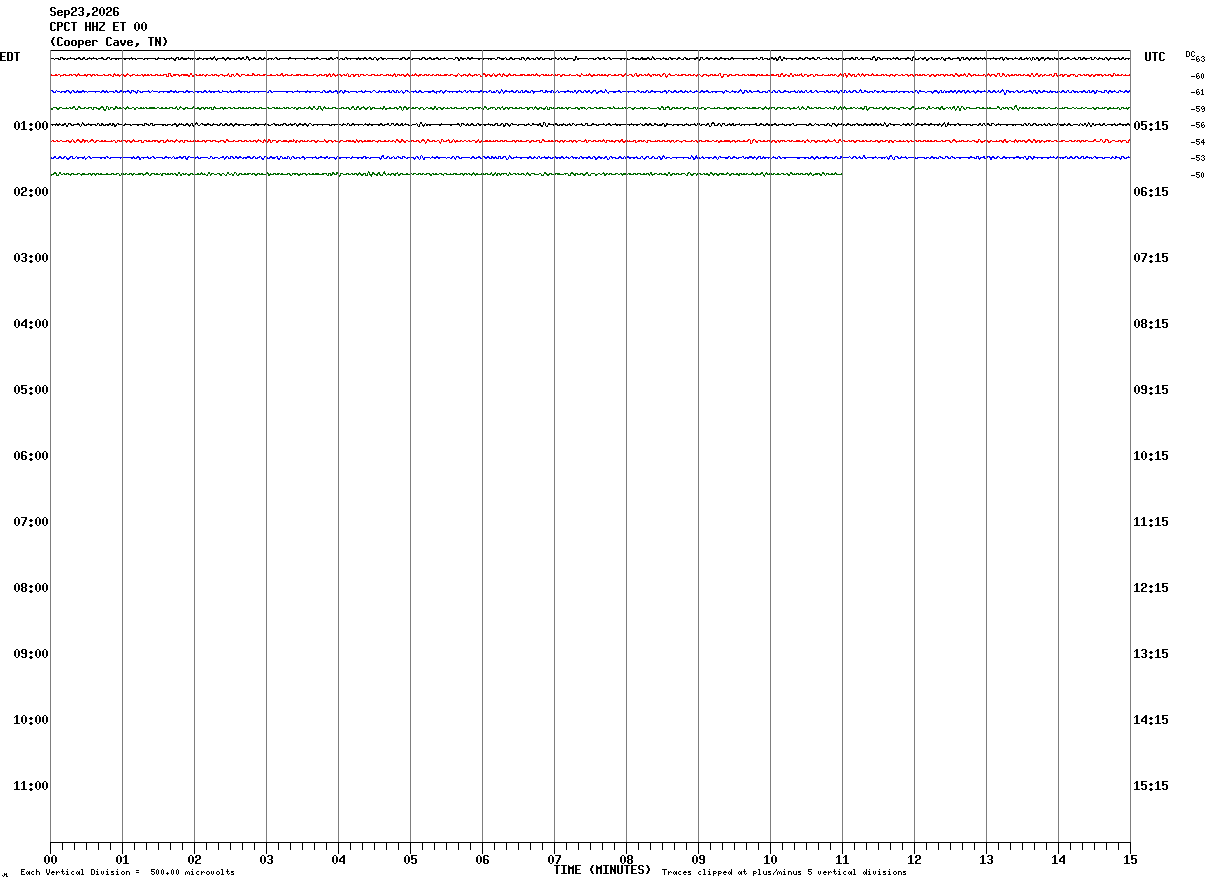The width and height of the screenshot is (1210, 886).
Task: Click the traces clipped footer note
Action: (x=784, y=873)
